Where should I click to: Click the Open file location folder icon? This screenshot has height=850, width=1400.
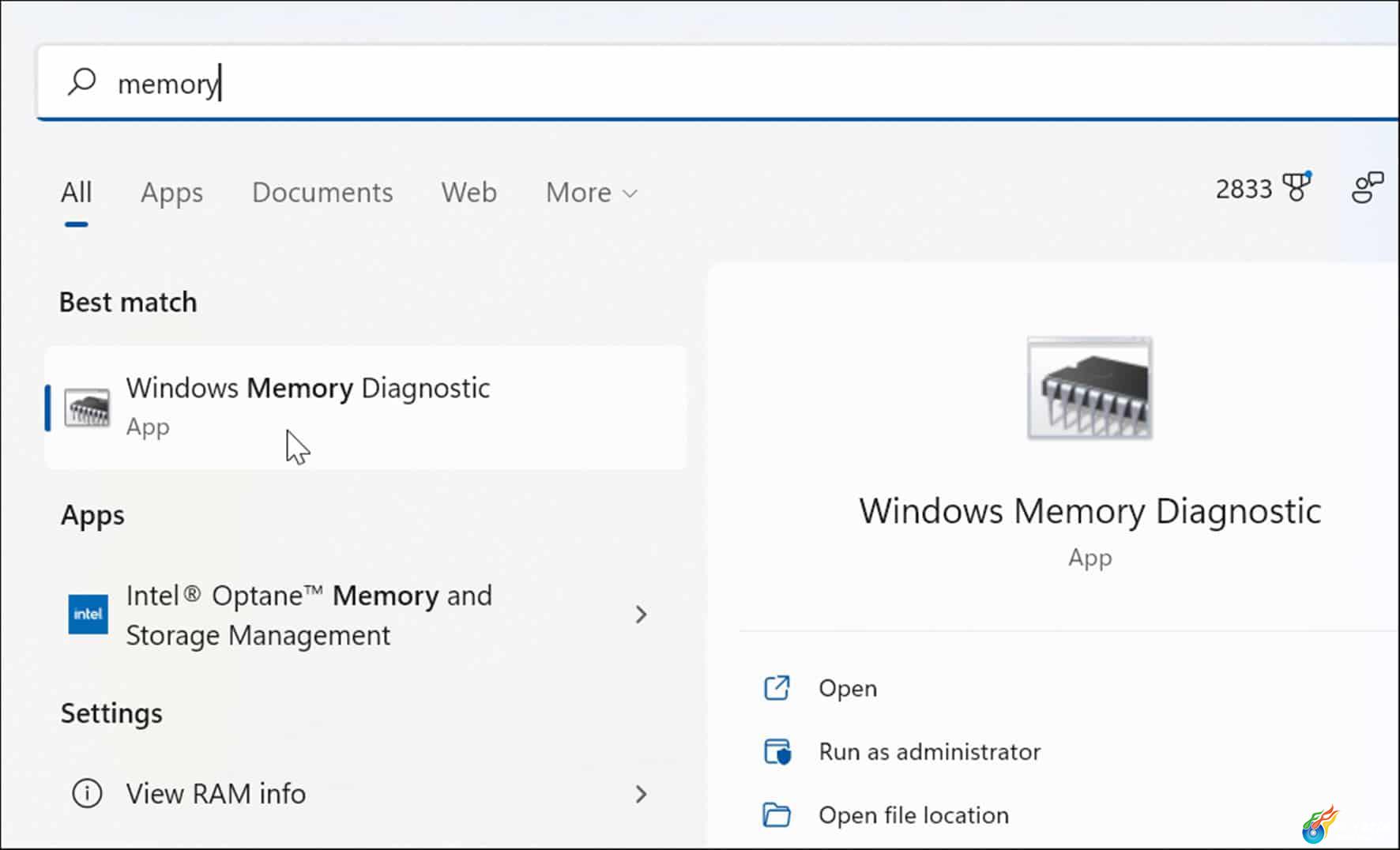777,814
